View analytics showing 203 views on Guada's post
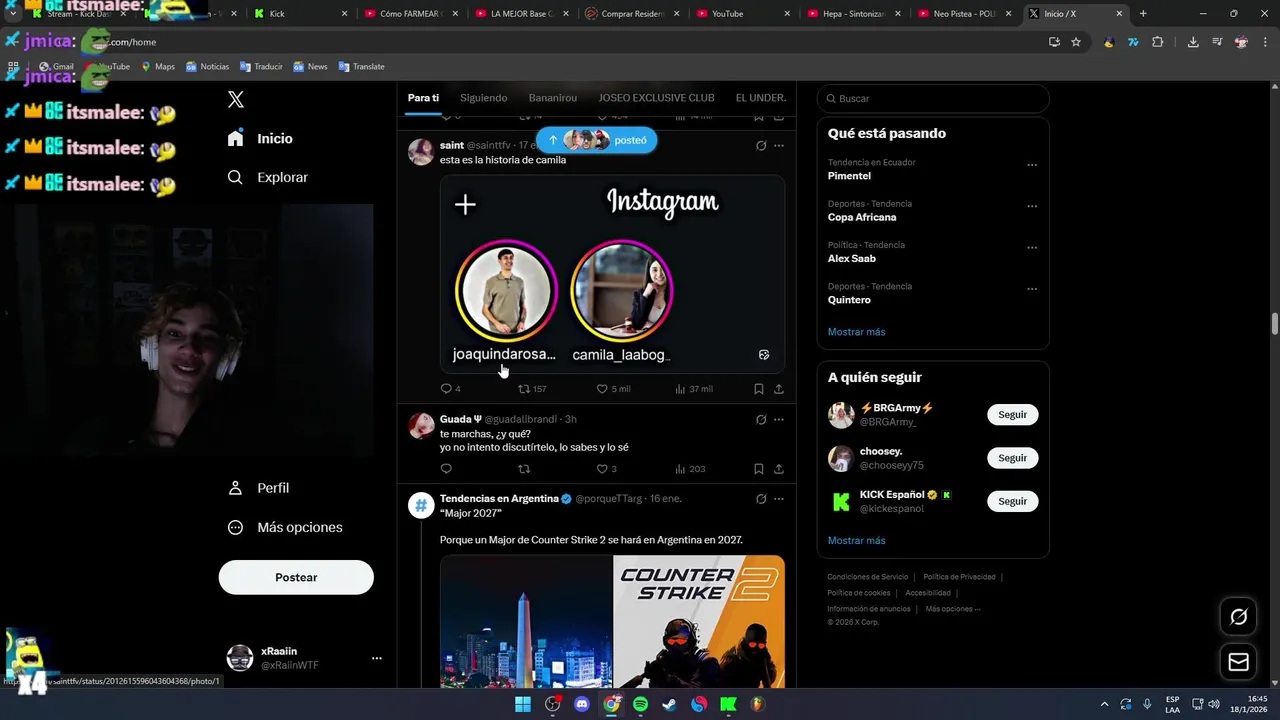The image size is (1280, 720). pos(690,469)
